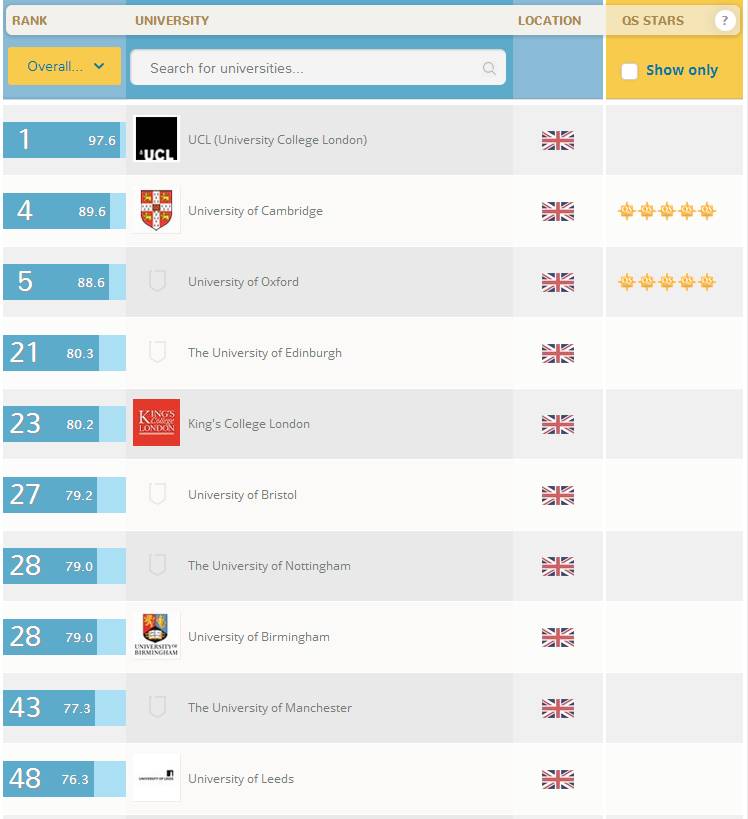This screenshot has width=748, height=819.
Task: Open University of Bristol link
Action: click(242, 495)
